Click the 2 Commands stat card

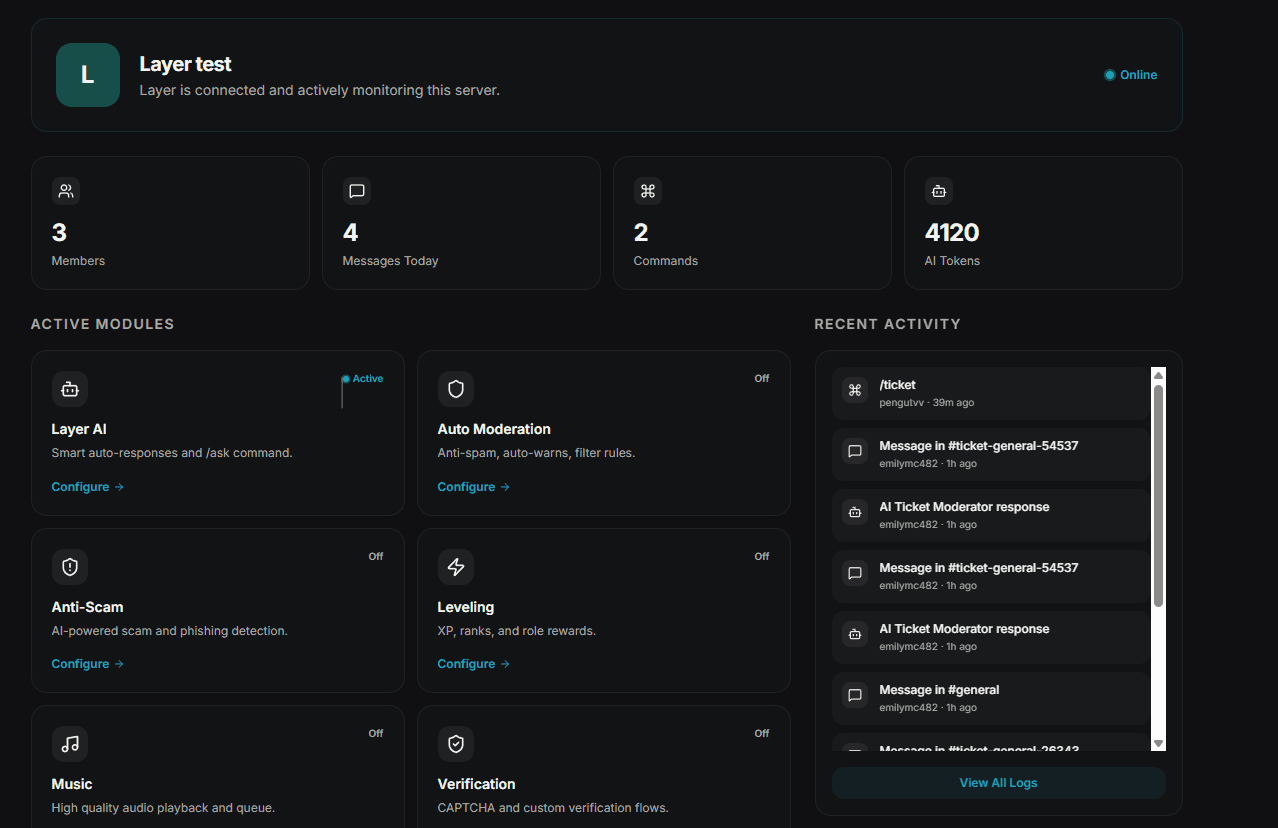(752, 223)
